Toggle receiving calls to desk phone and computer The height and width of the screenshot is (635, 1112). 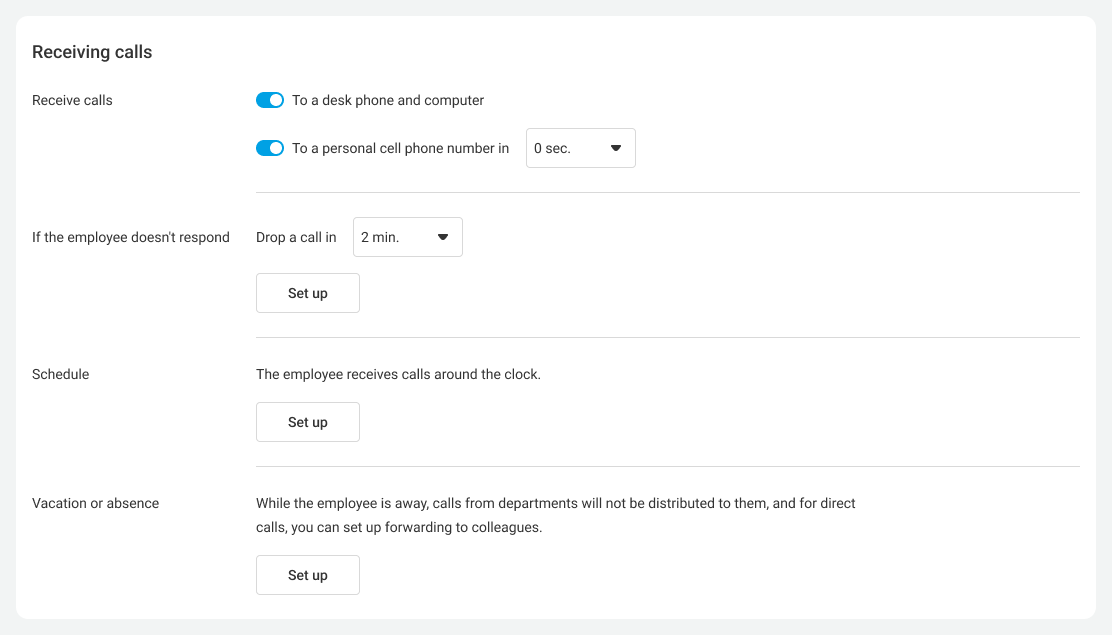270,100
